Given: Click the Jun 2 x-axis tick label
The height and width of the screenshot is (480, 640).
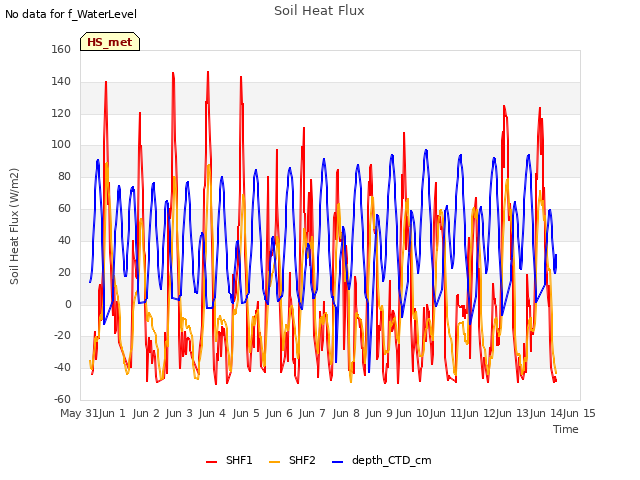Looking at the screenshot, I should 146,413.
